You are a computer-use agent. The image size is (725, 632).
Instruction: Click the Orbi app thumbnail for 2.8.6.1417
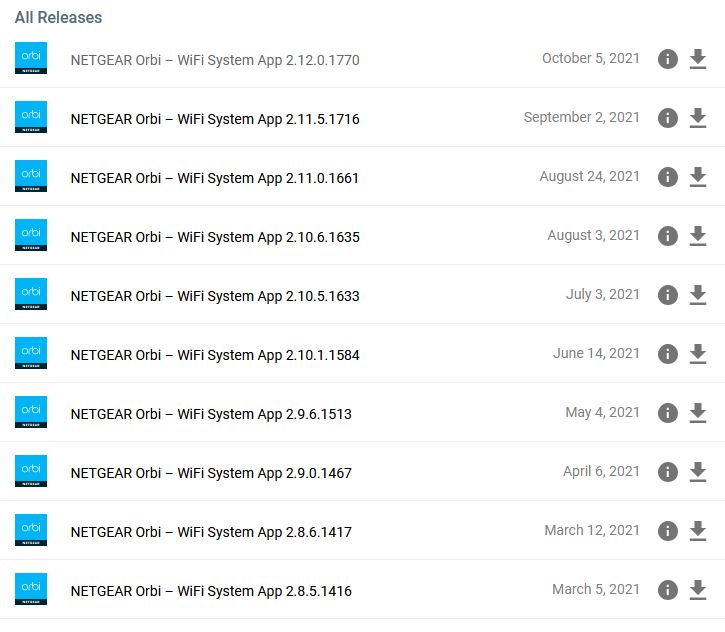click(x=31, y=530)
